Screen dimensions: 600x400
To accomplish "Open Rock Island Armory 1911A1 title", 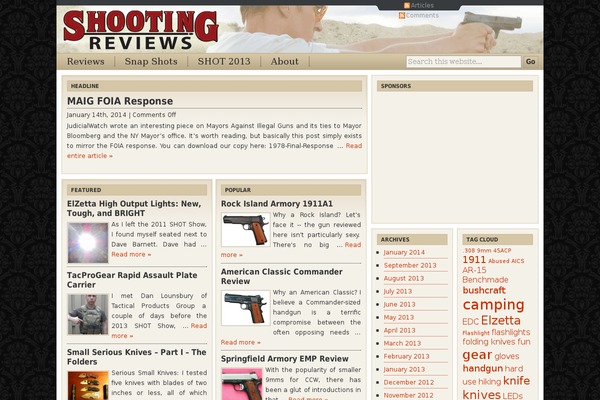I will pos(277,204).
